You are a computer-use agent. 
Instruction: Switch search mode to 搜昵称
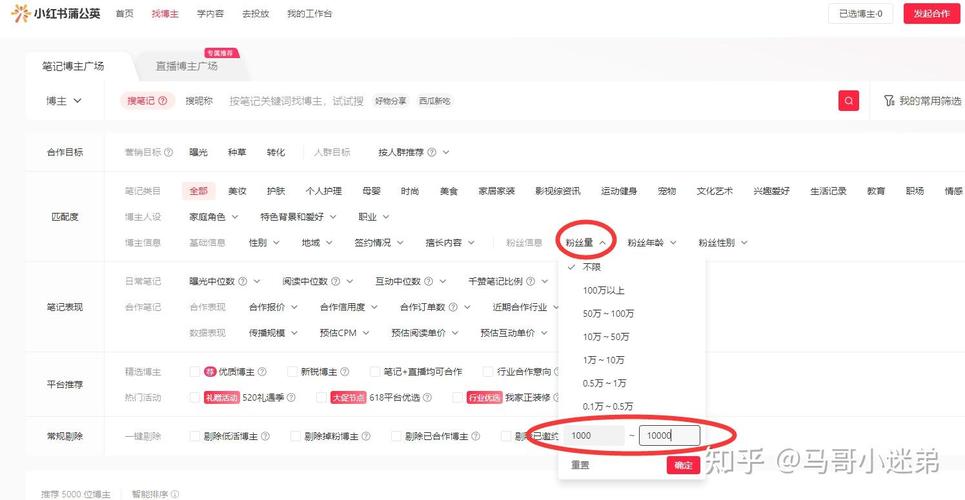point(199,101)
